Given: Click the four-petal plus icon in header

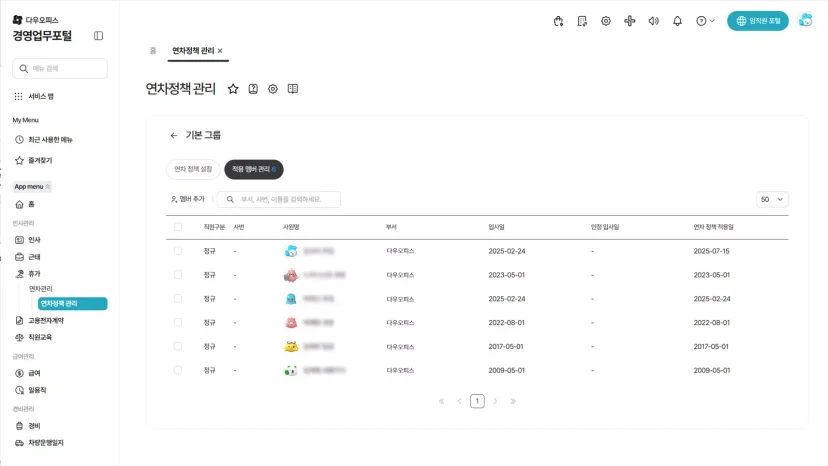Looking at the screenshot, I should tap(629, 21).
